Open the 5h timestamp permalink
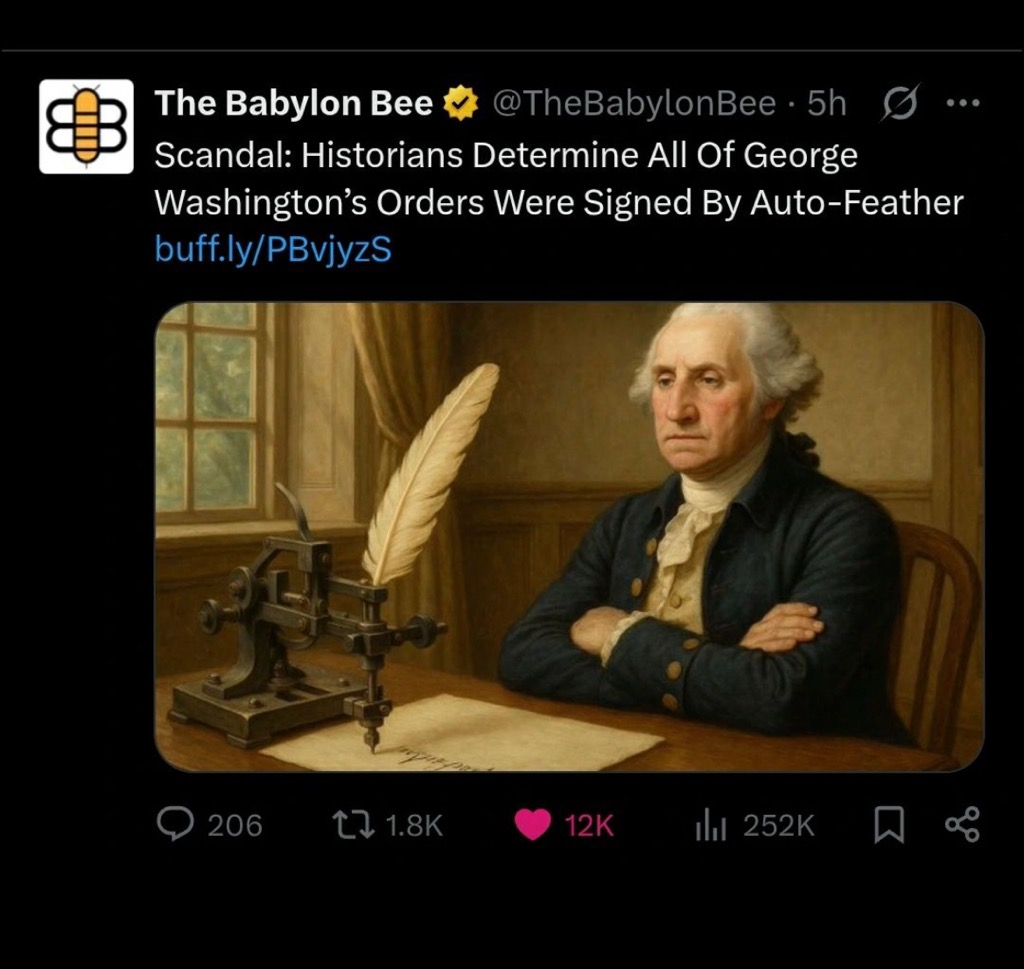The width and height of the screenshot is (1024, 969). pyautogui.click(x=827, y=103)
